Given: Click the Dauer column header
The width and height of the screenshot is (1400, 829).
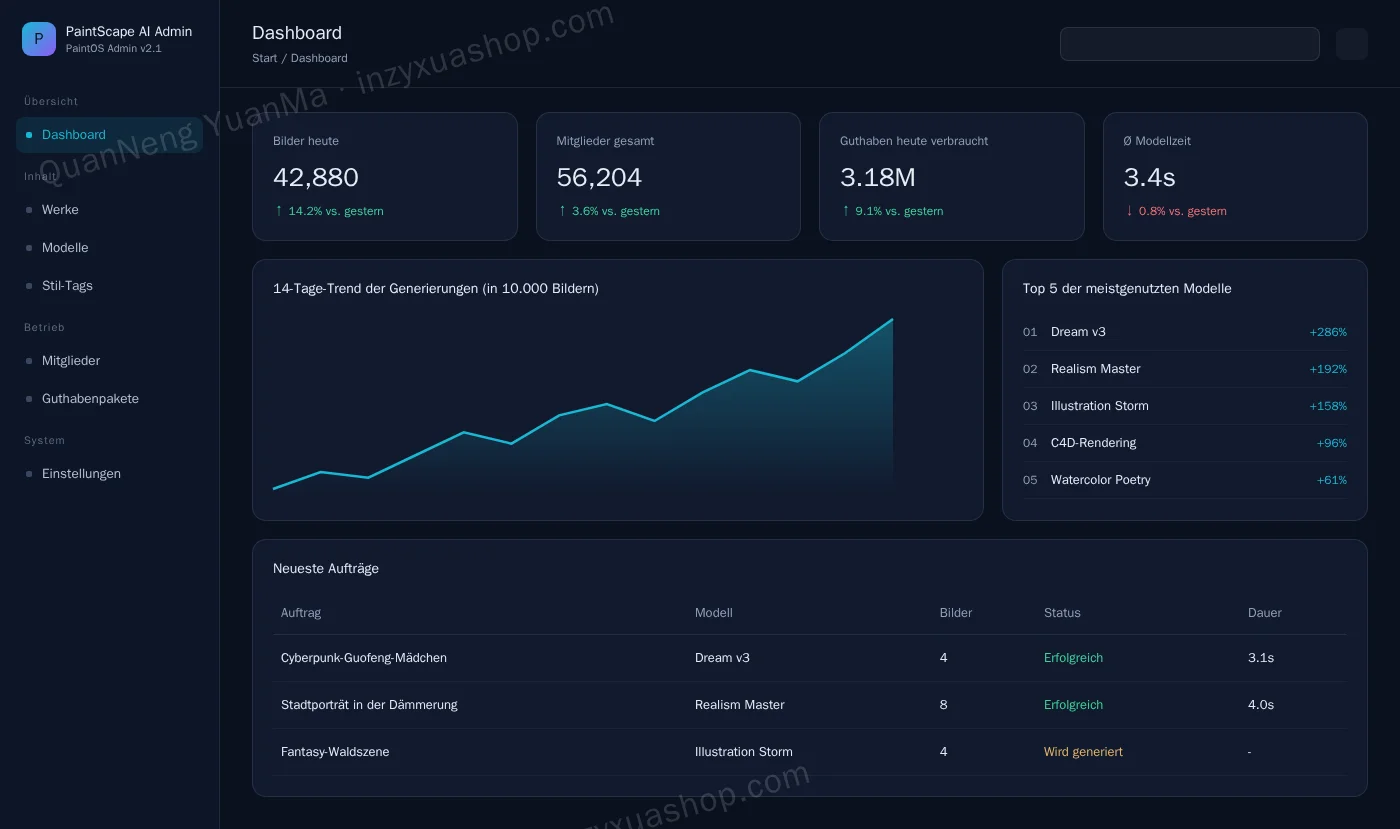Looking at the screenshot, I should tap(1265, 613).
